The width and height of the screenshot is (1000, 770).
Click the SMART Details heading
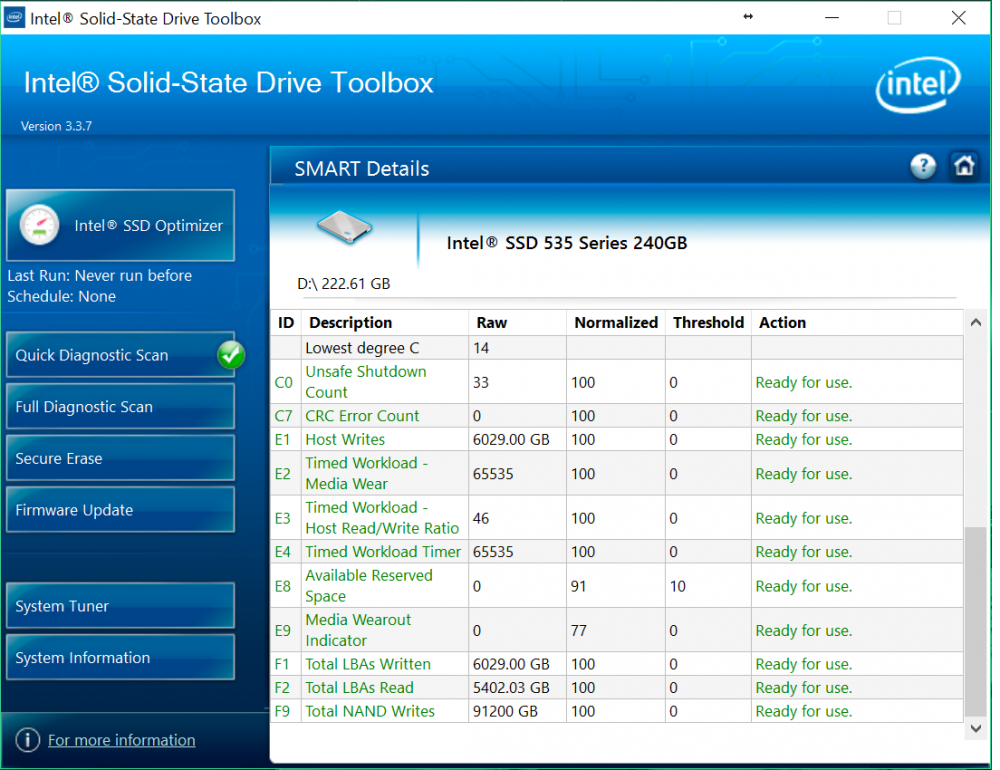point(362,168)
